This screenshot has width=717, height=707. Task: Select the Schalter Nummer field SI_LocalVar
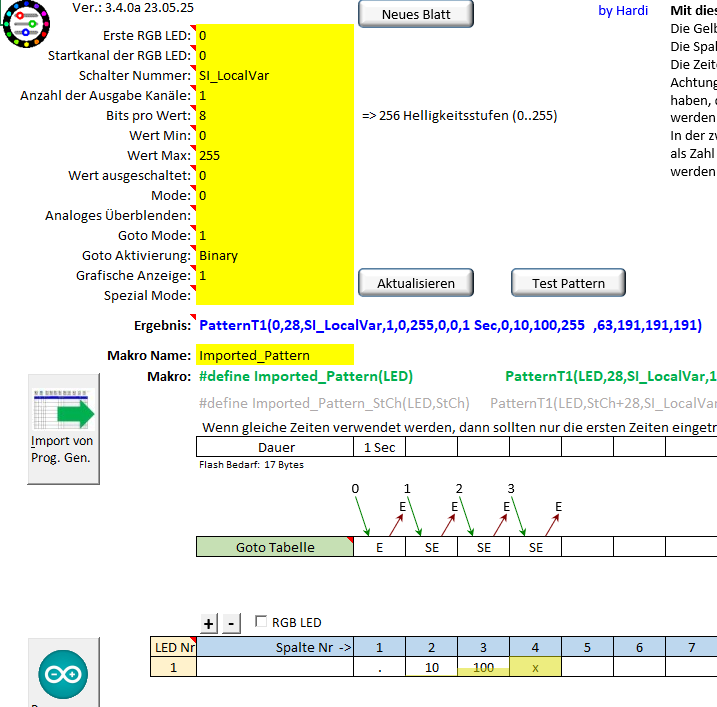click(274, 75)
